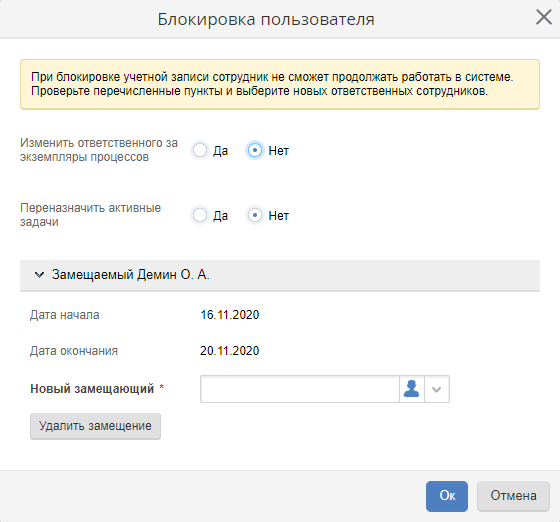Focus the Новый замещающий text field
This screenshot has height=522, width=560.
click(x=300, y=389)
